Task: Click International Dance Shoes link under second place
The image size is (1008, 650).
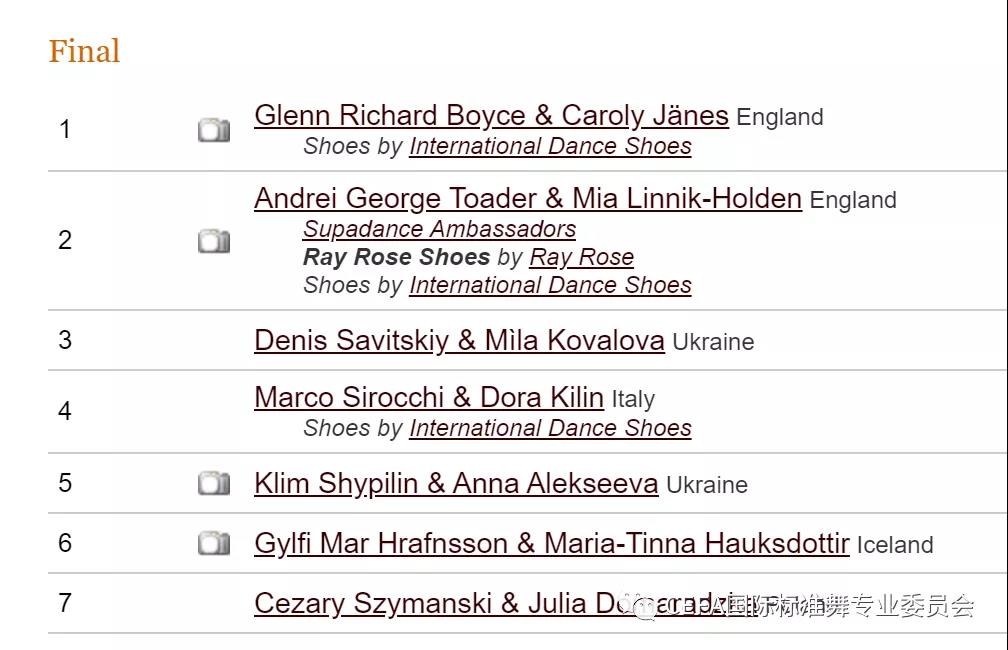Action: [550, 285]
